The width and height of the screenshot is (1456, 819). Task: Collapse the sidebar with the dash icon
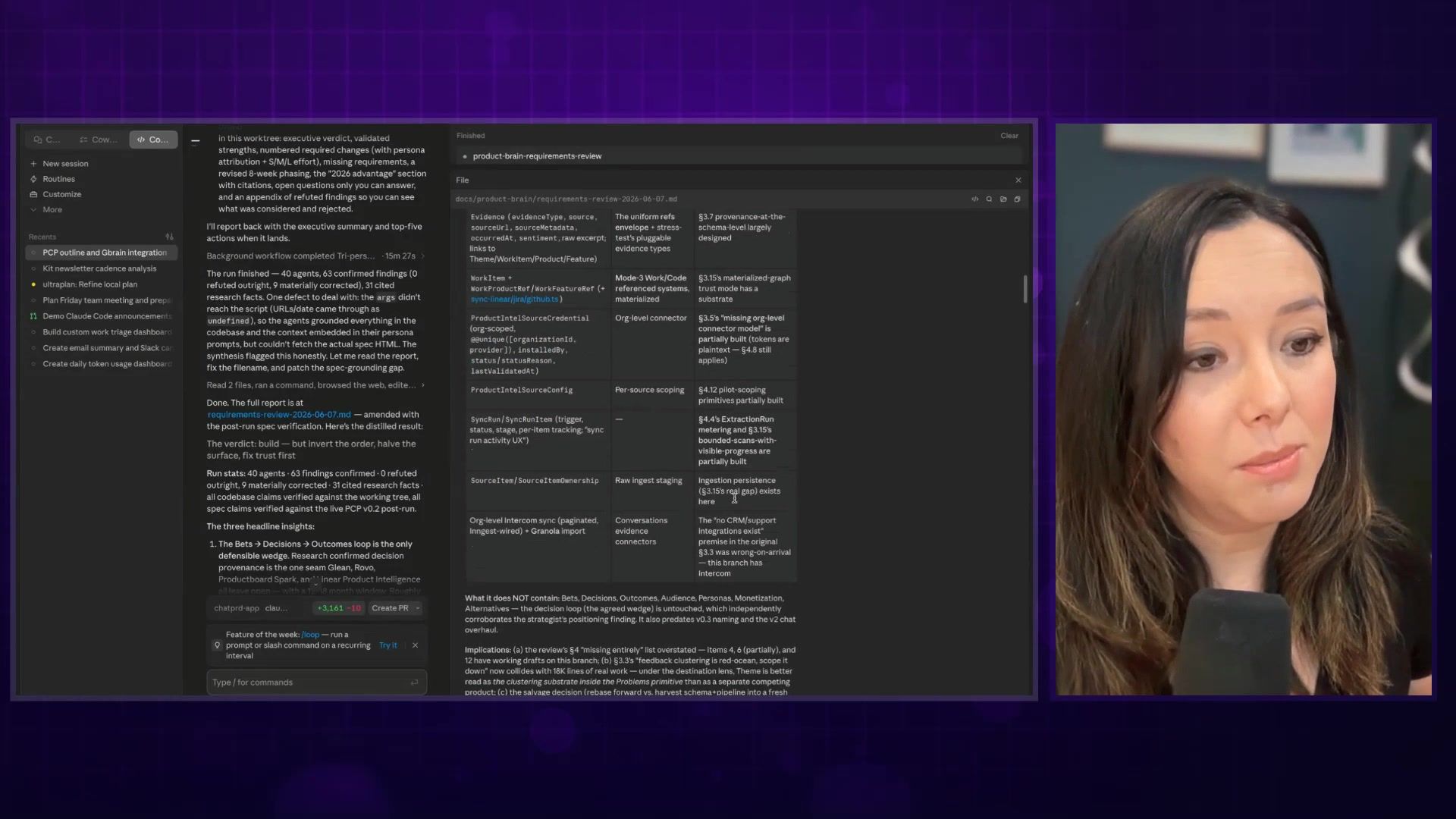tap(196, 141)
